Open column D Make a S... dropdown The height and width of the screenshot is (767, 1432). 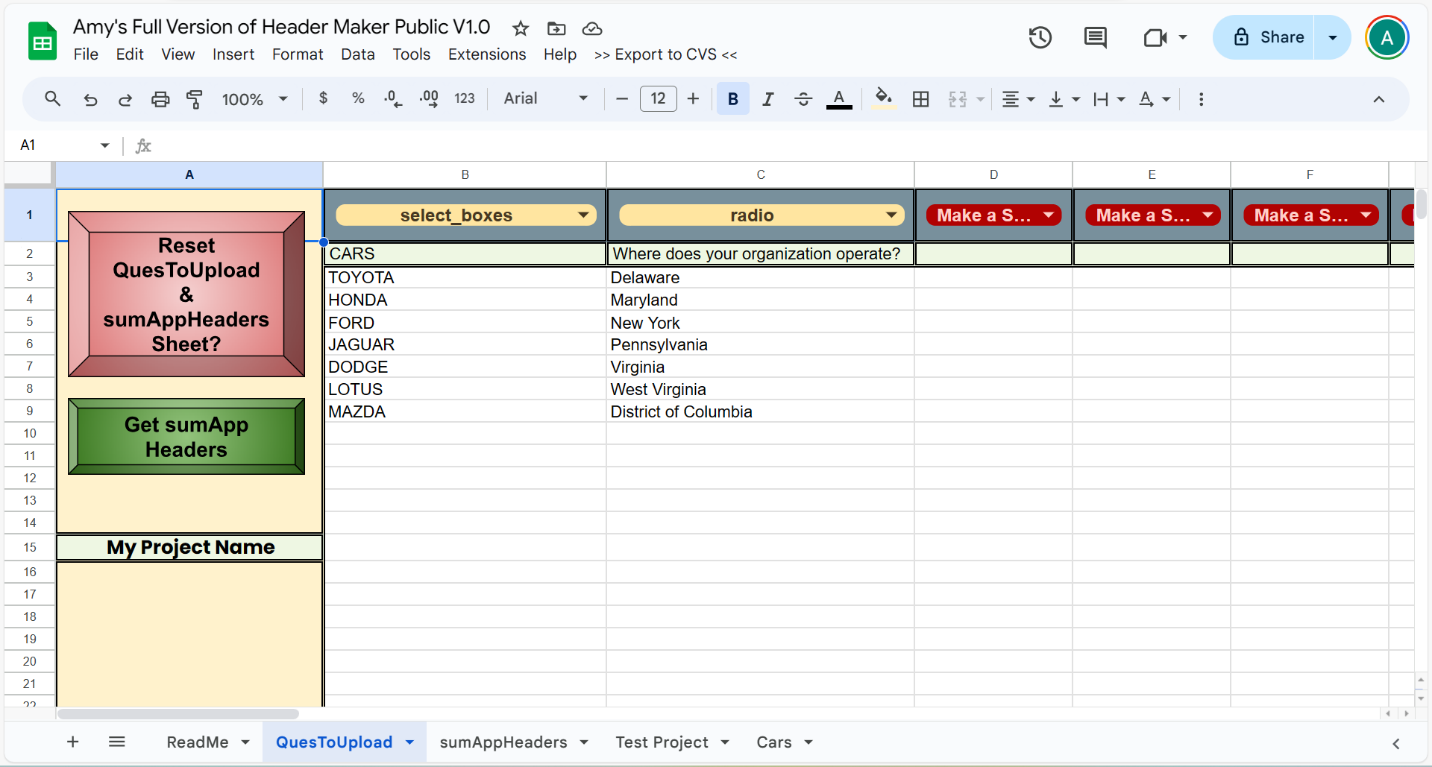click(994, 215)
